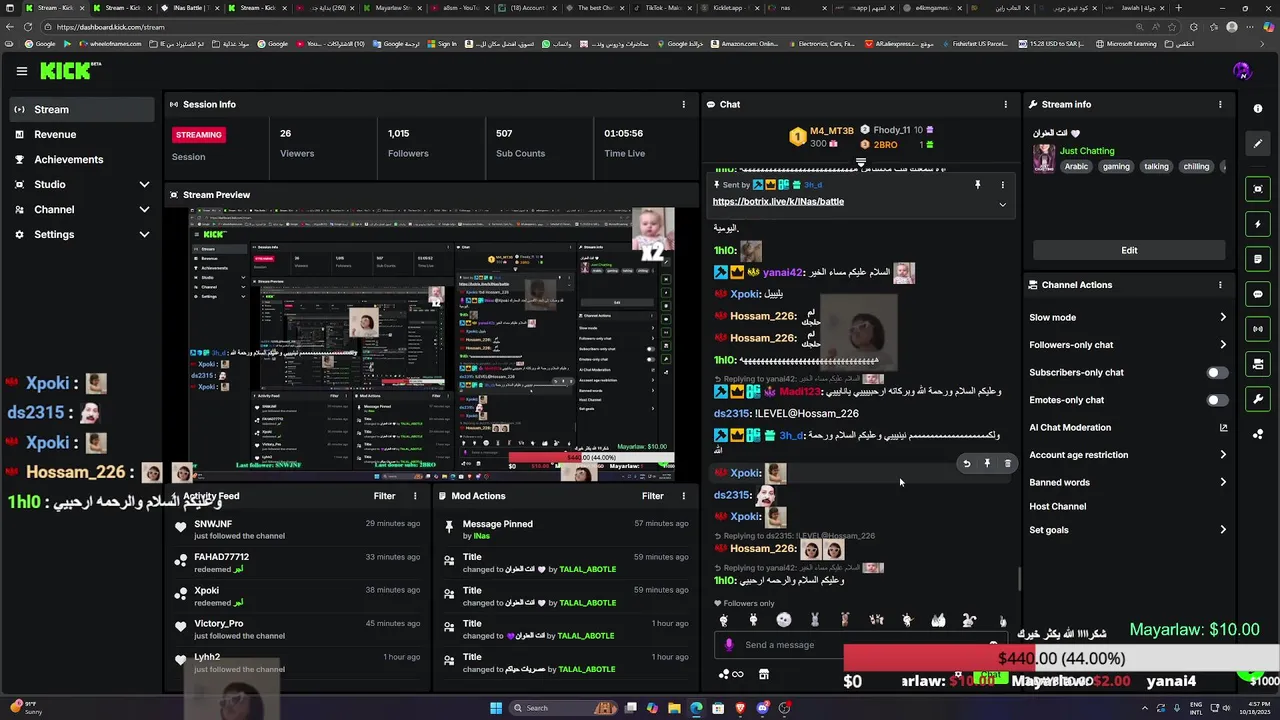Open Mod Actions three-dot options
Viewport: 1280px width, 720px height.
tap(684, 496)
